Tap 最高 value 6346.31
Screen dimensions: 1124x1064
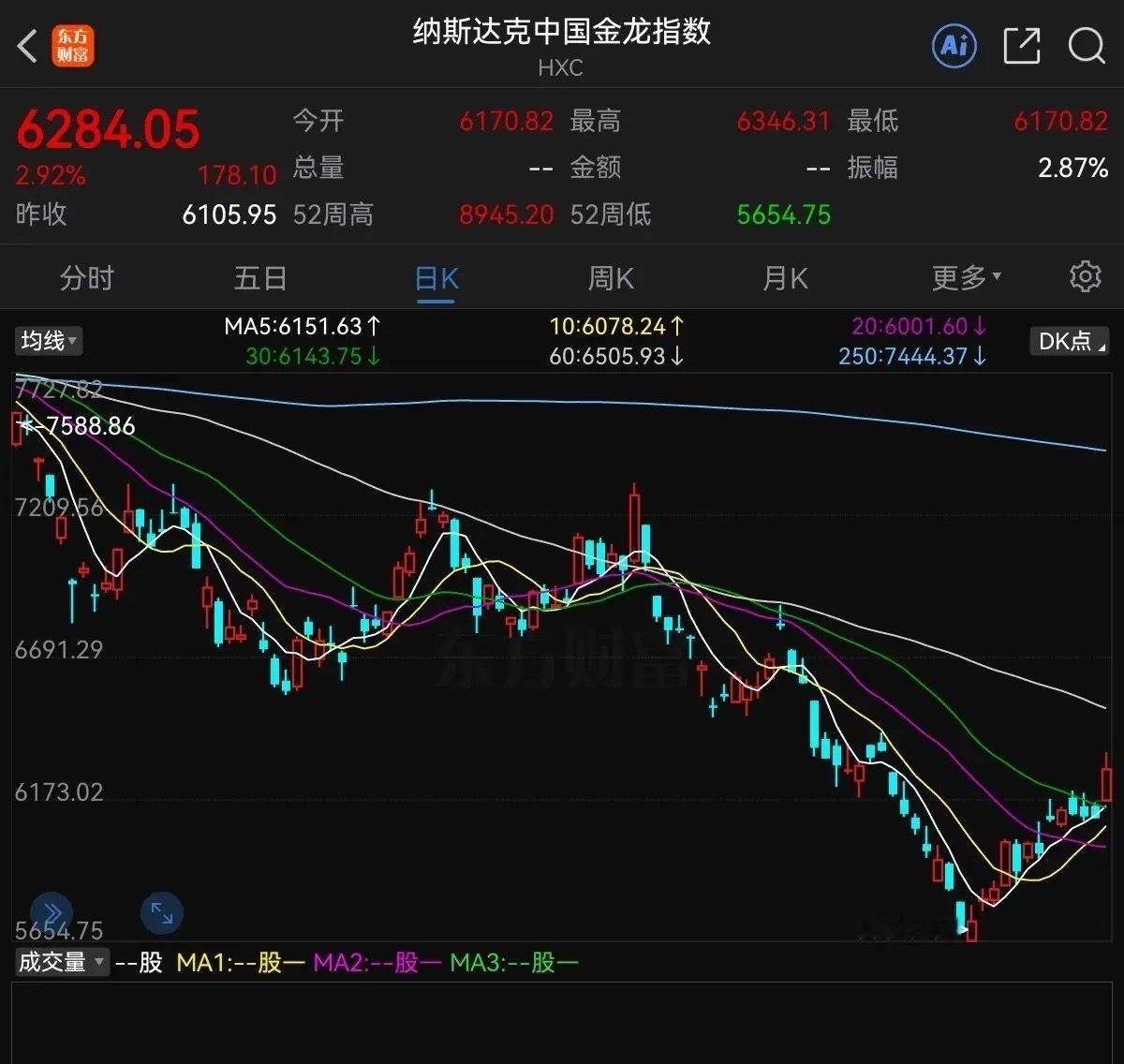coord(784,121)
